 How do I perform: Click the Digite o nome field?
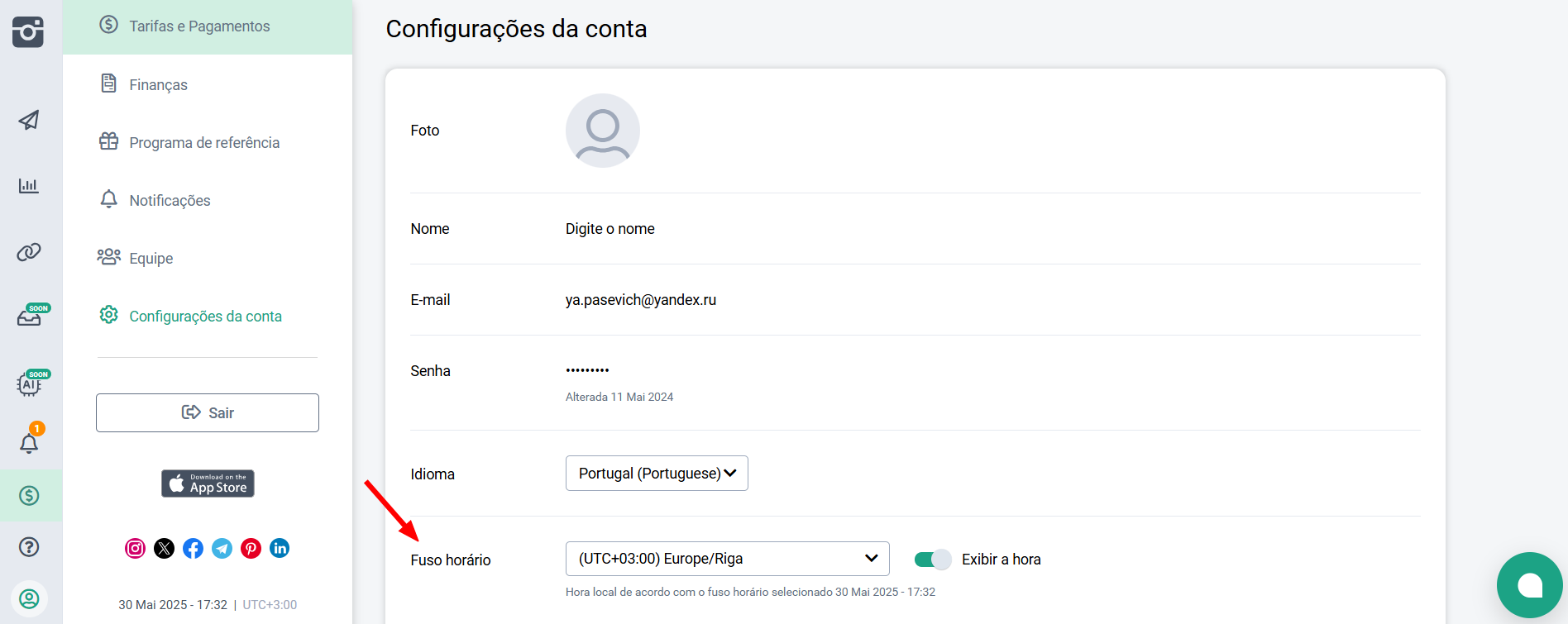click(x=610, y=229)
